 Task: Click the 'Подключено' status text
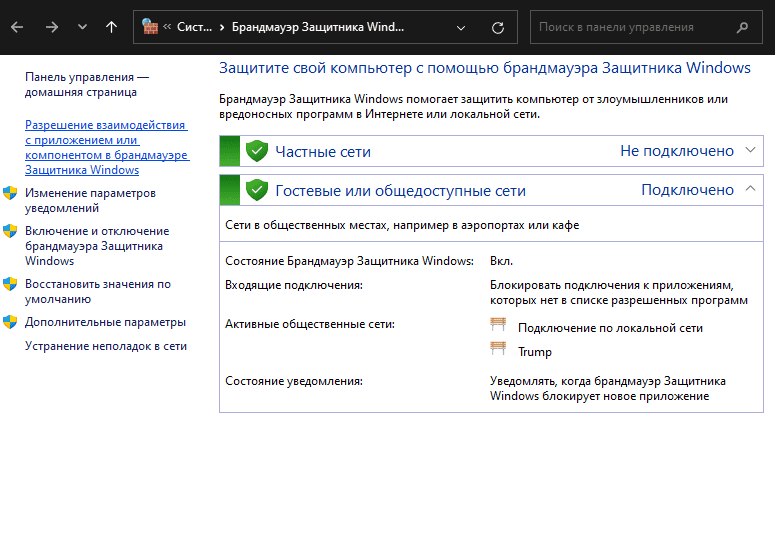click(688, 190)
